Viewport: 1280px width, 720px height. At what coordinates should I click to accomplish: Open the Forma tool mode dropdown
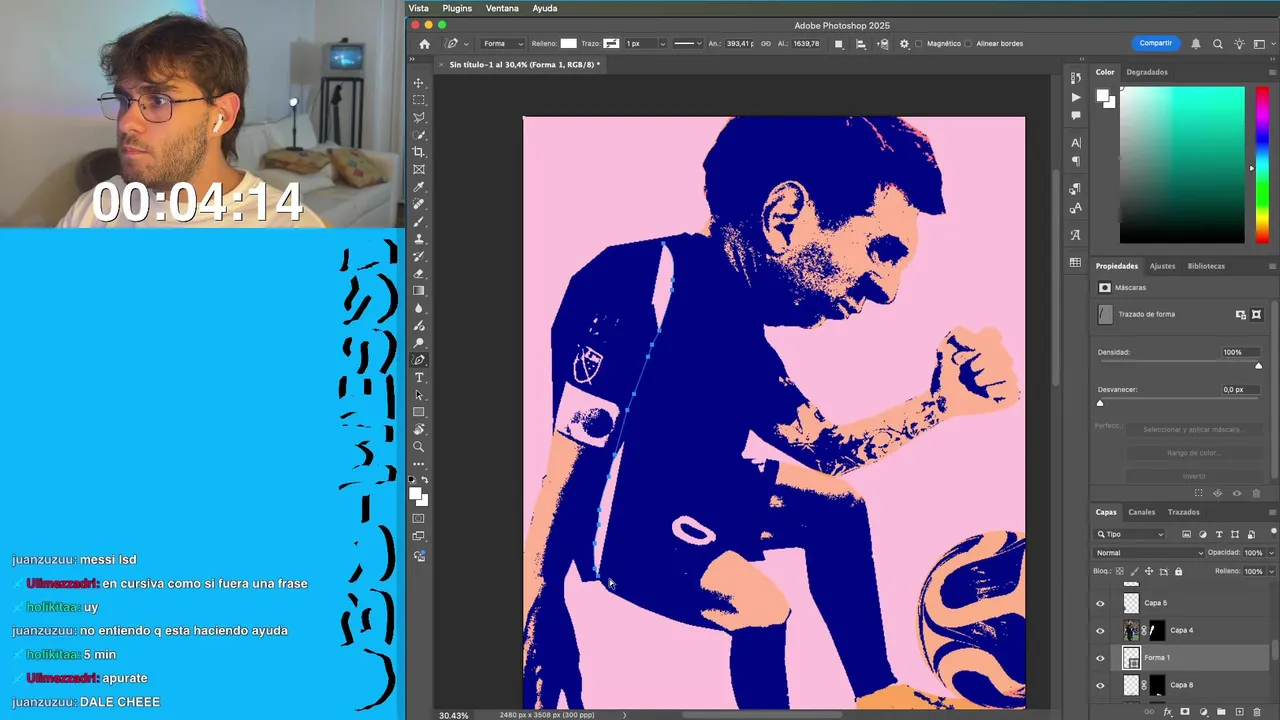(x=503, y=44)
